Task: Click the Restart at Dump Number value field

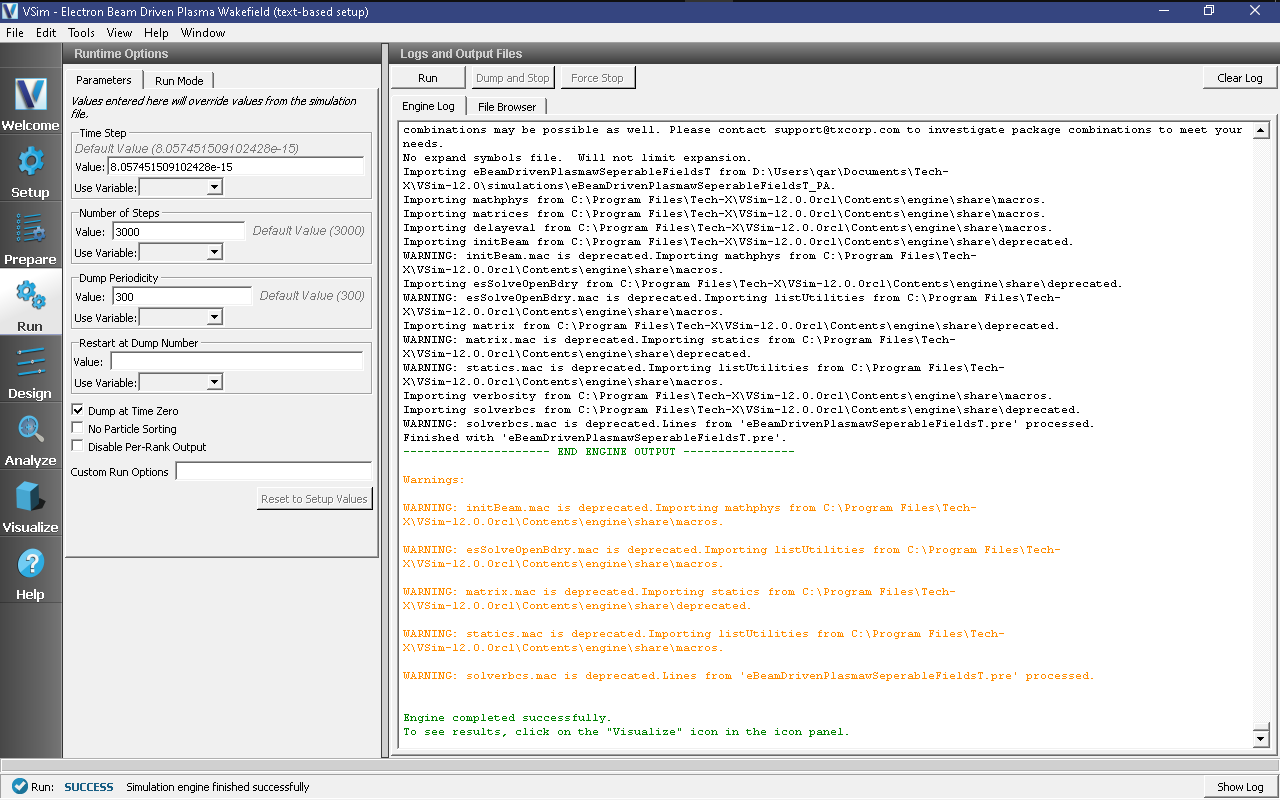Action: coord(237,362)
